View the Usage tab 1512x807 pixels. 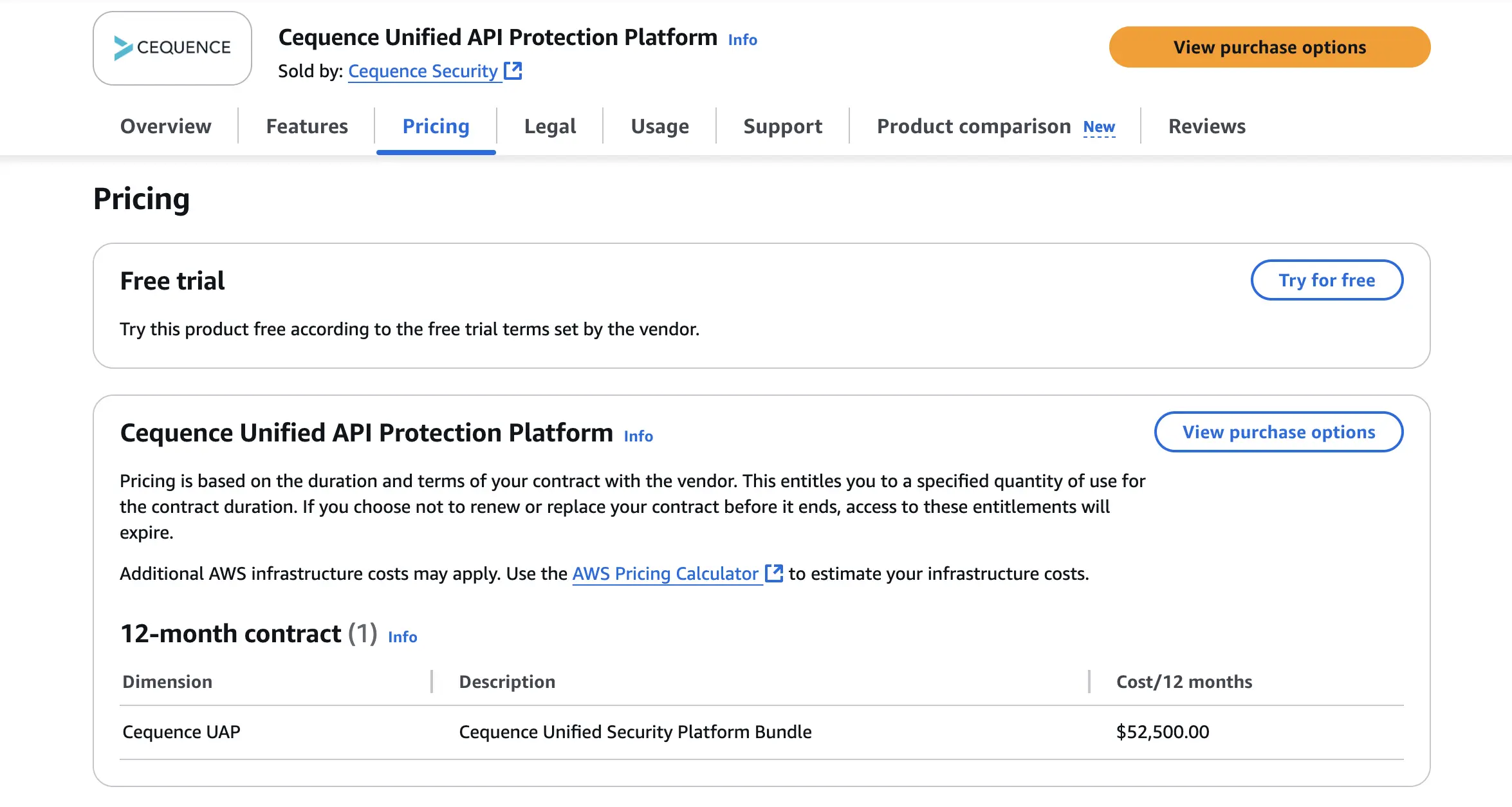pos(659,126)
